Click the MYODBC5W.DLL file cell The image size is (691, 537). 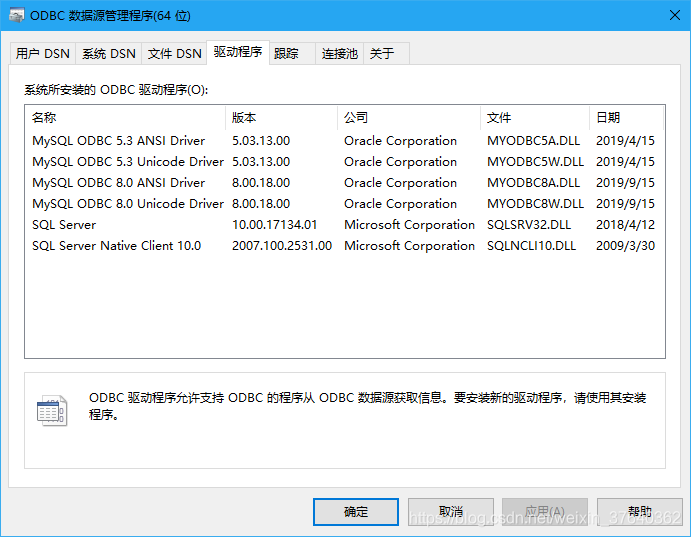coord(535,162)
